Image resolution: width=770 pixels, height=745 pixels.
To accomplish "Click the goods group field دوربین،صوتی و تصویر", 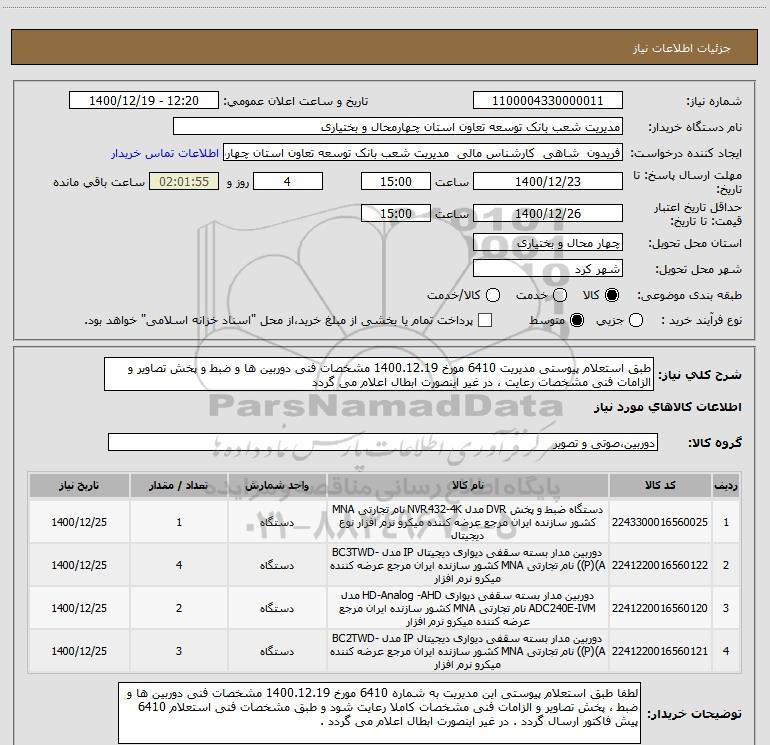I will [x=383, y=442].
